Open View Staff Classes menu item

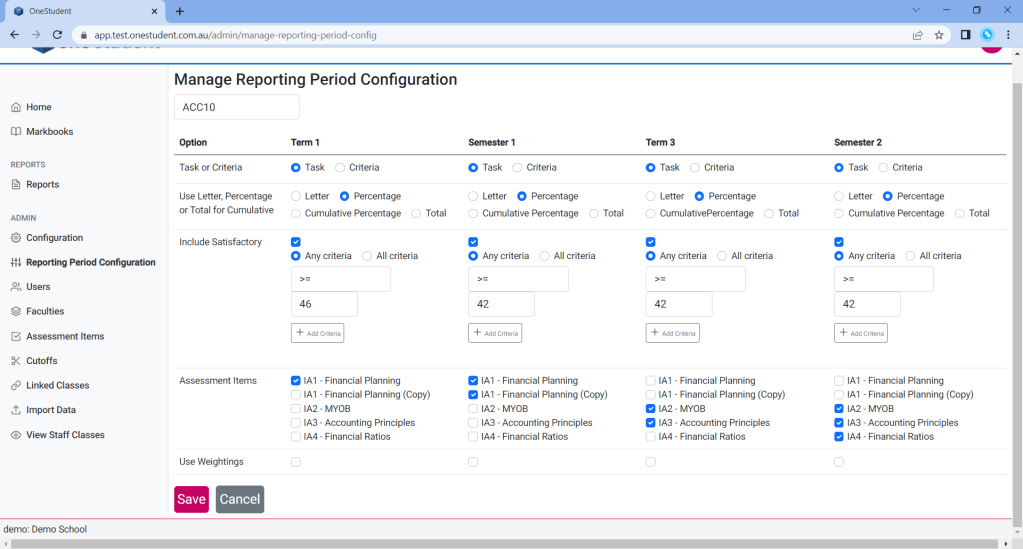pyautogui.click(x=65, y=435)
